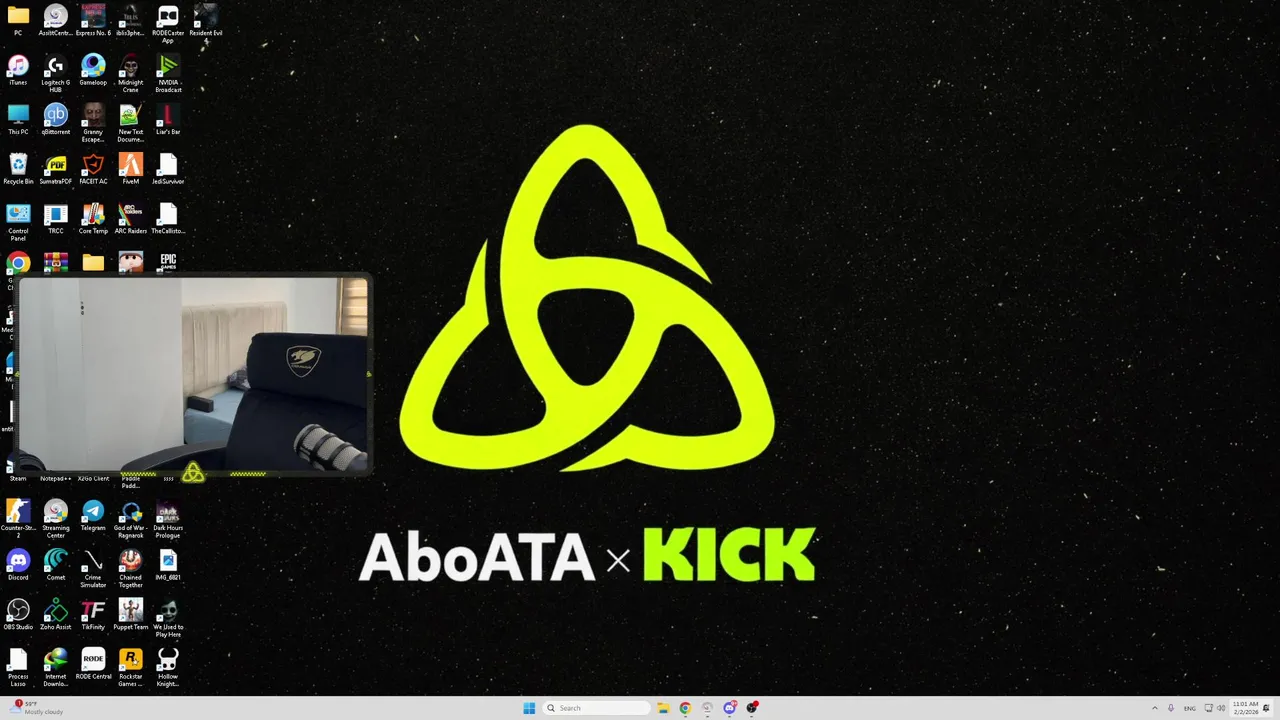Click the webcam overlay window
The width and height of the screenshot is (1280, 720).
pos(195,375)
